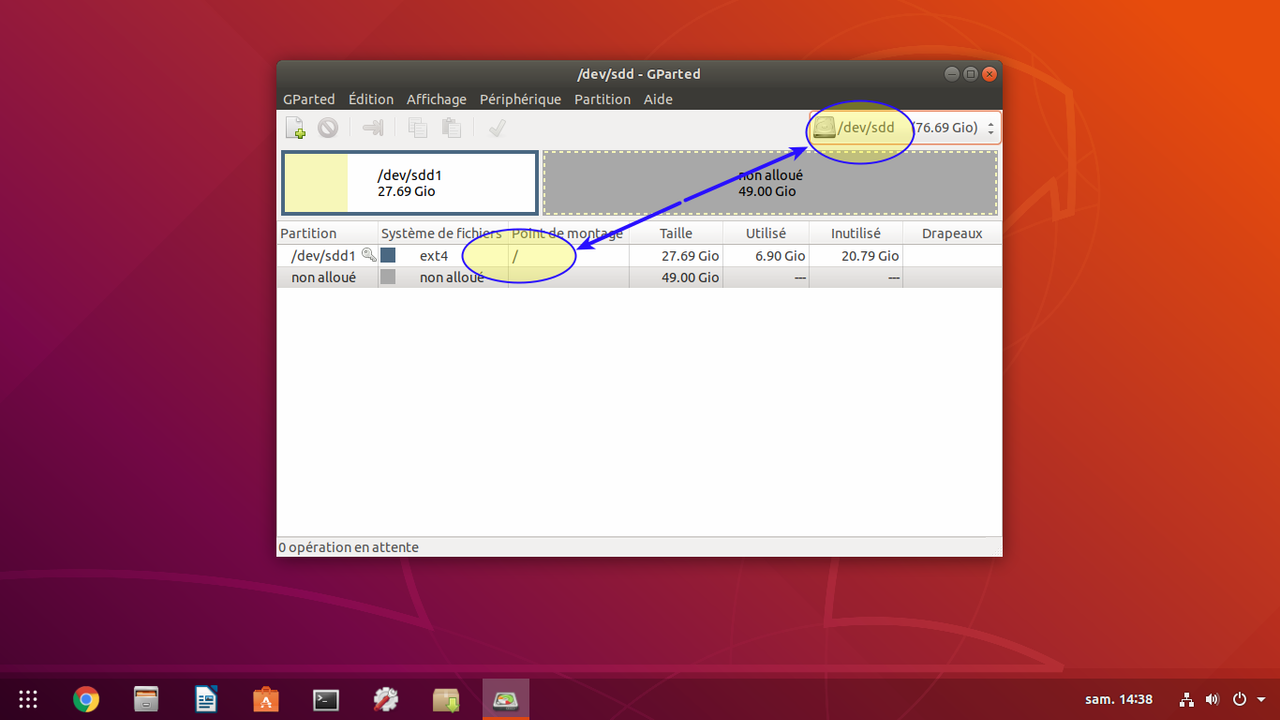Sort by the Drapeaux column header

[x=952, y=233]
